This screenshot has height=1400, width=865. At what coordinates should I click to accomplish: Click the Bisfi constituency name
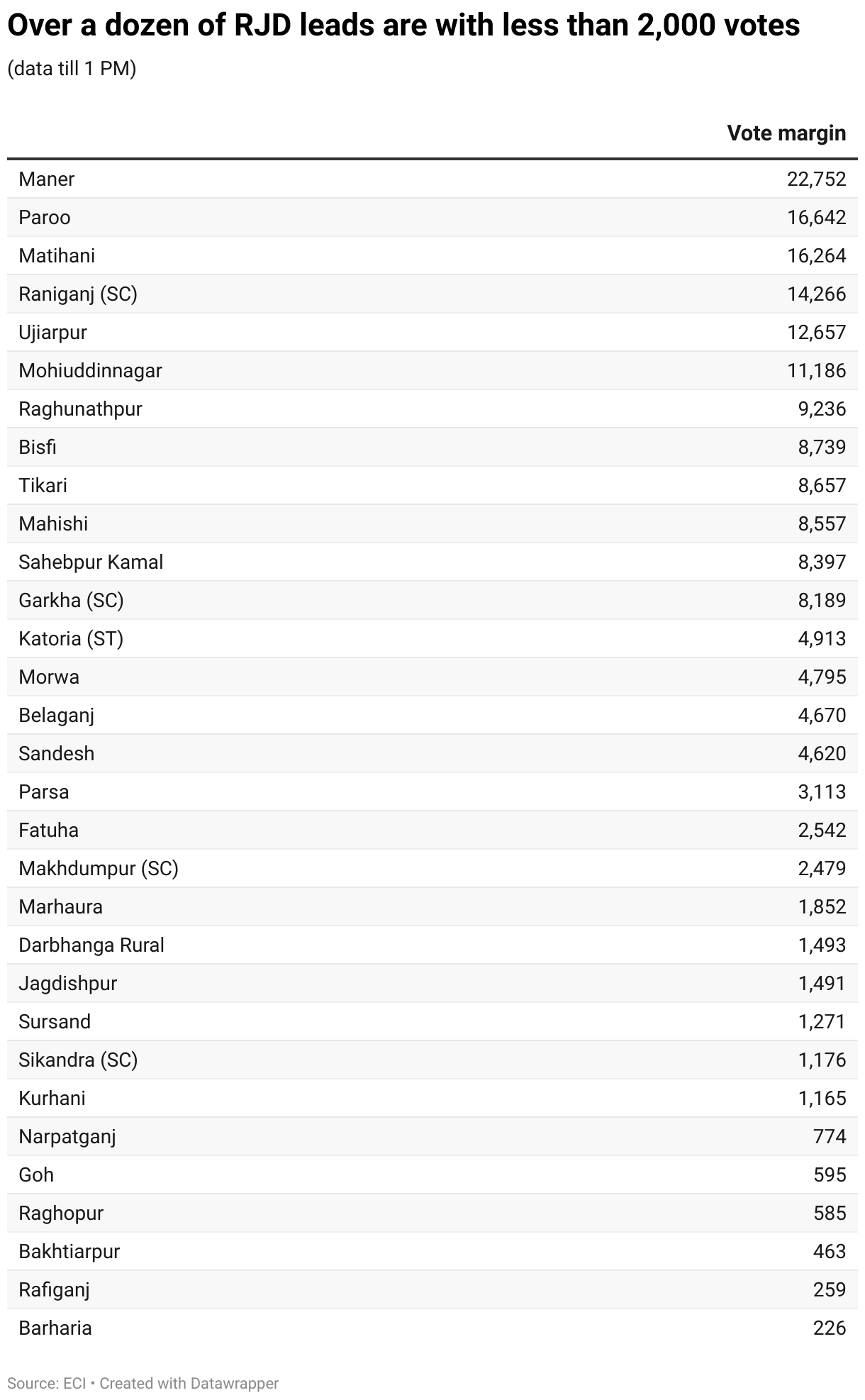click(38, 447)
